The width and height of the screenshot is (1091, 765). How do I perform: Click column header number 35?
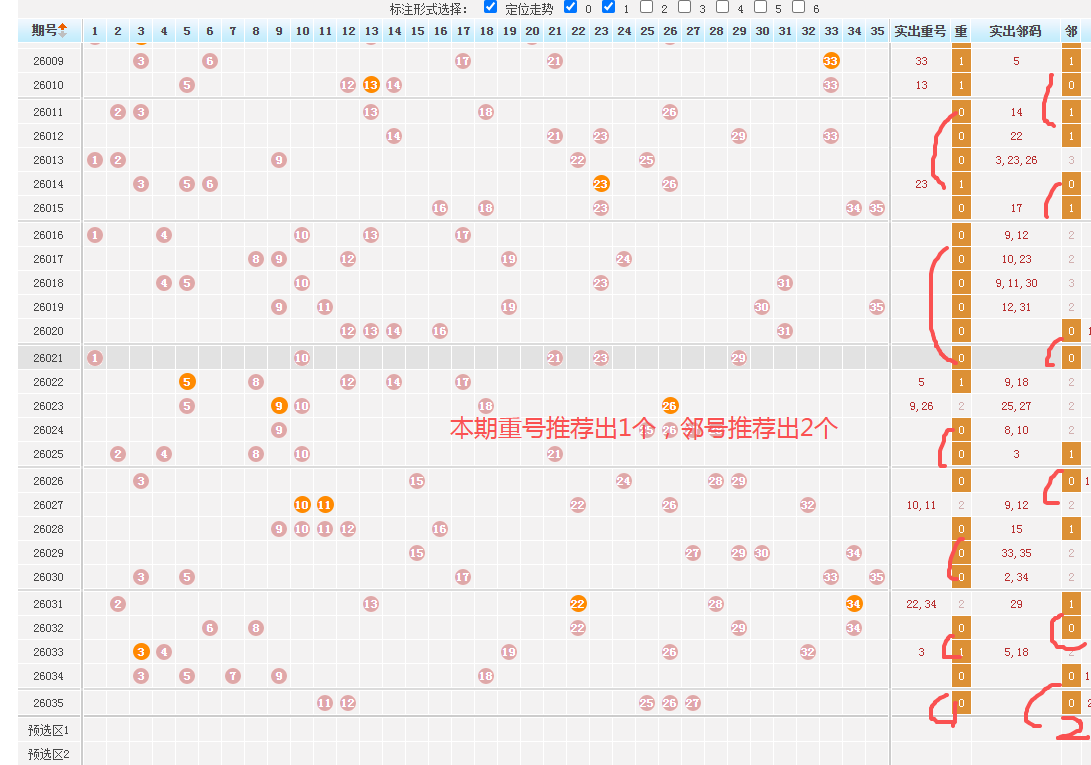[877, 31]
